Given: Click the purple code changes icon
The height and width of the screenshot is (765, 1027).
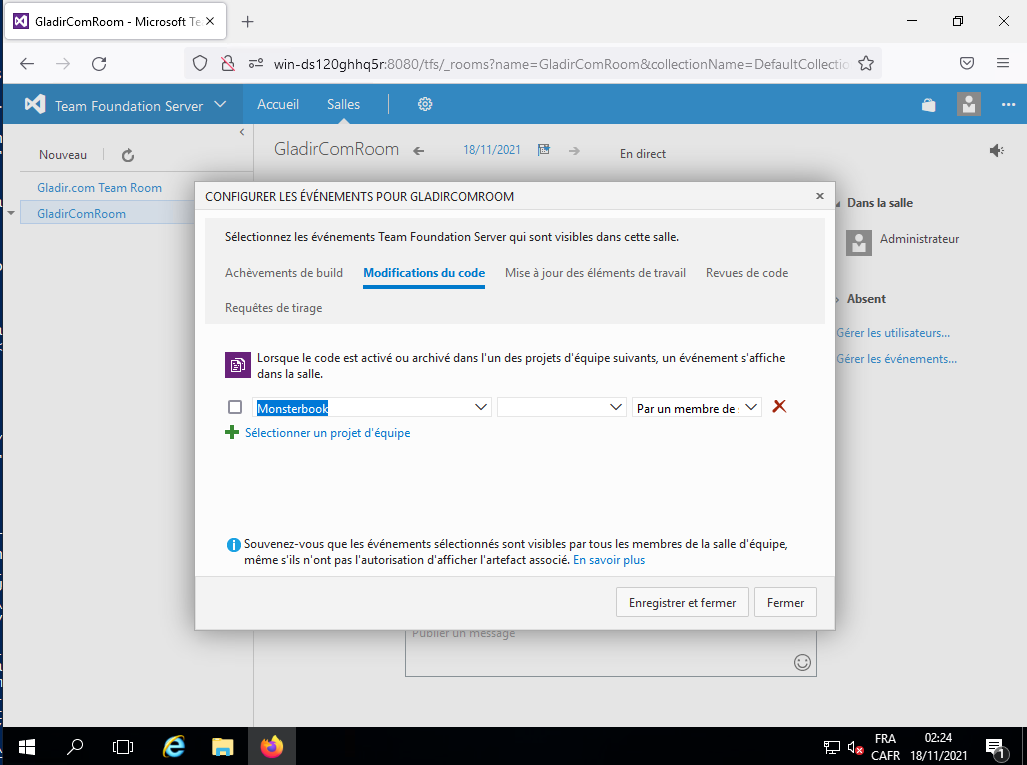Looking at the screenshot, I should click(238, 365).
